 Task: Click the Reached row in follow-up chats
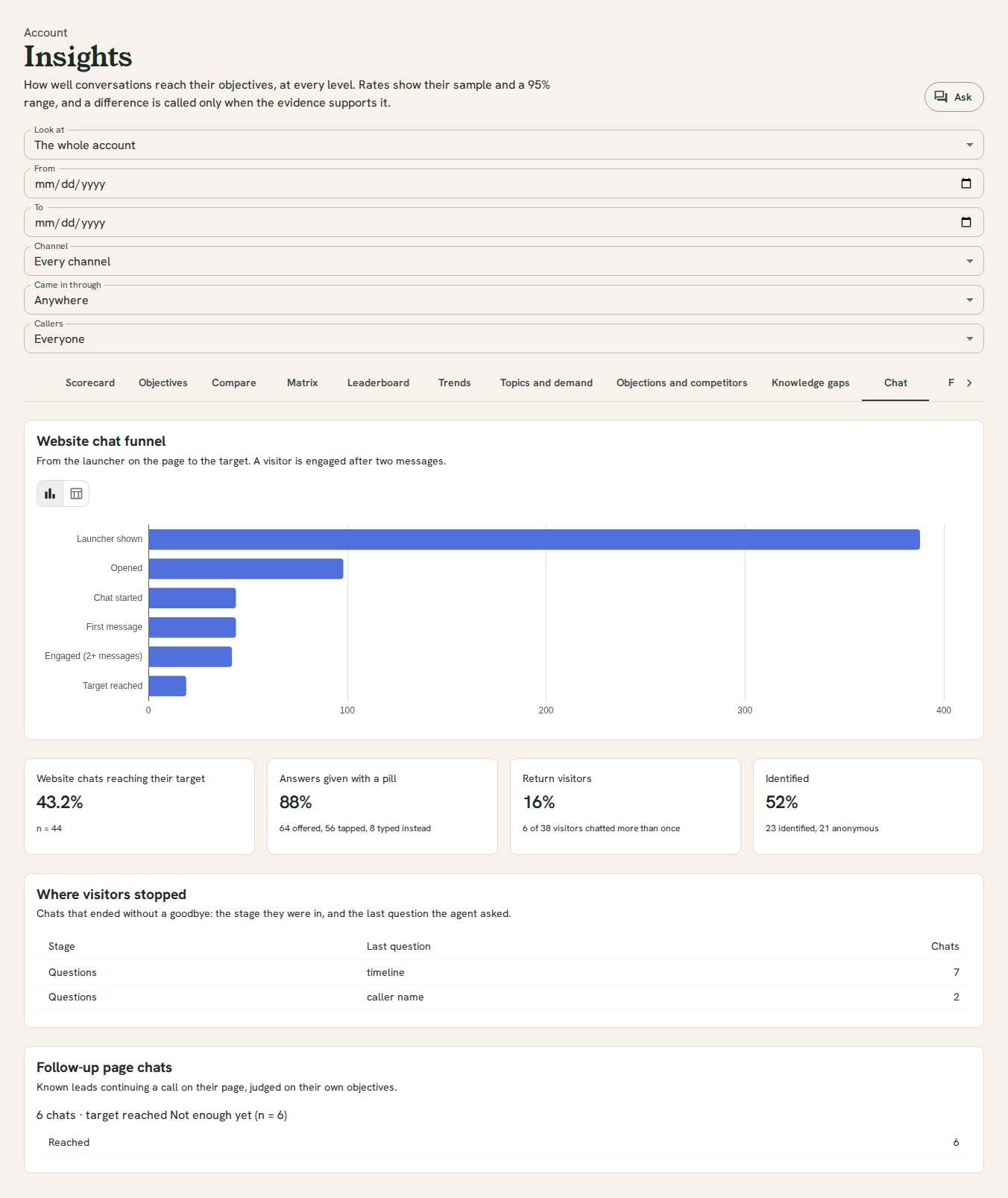(x=503, y=1142)
